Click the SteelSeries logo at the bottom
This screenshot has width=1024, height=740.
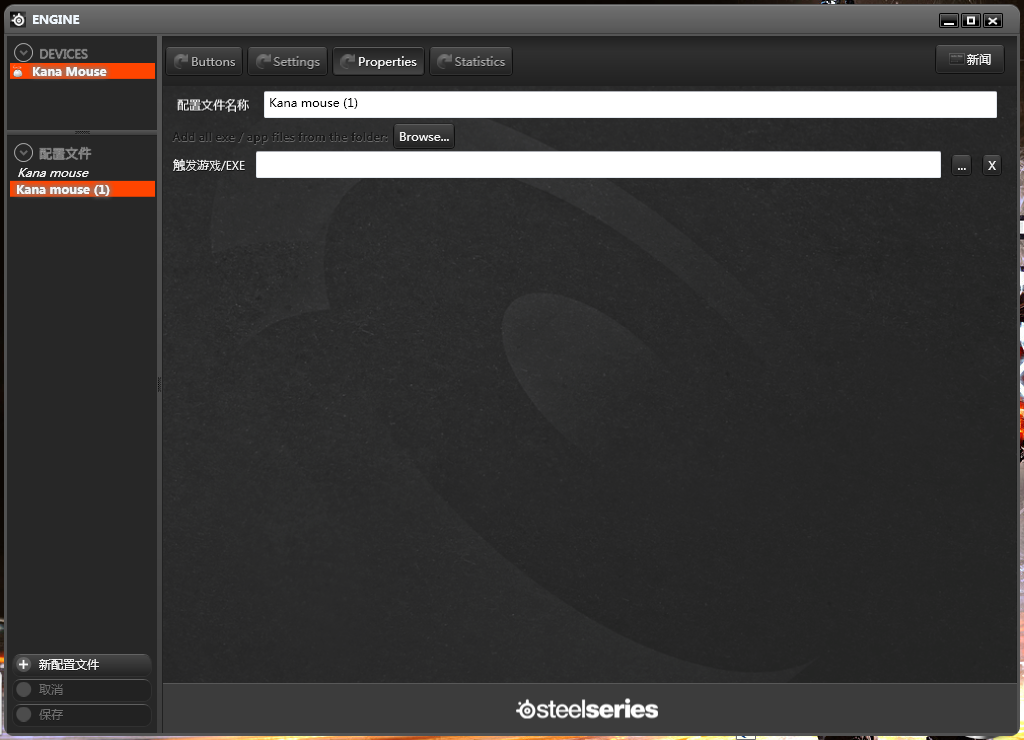587,709
